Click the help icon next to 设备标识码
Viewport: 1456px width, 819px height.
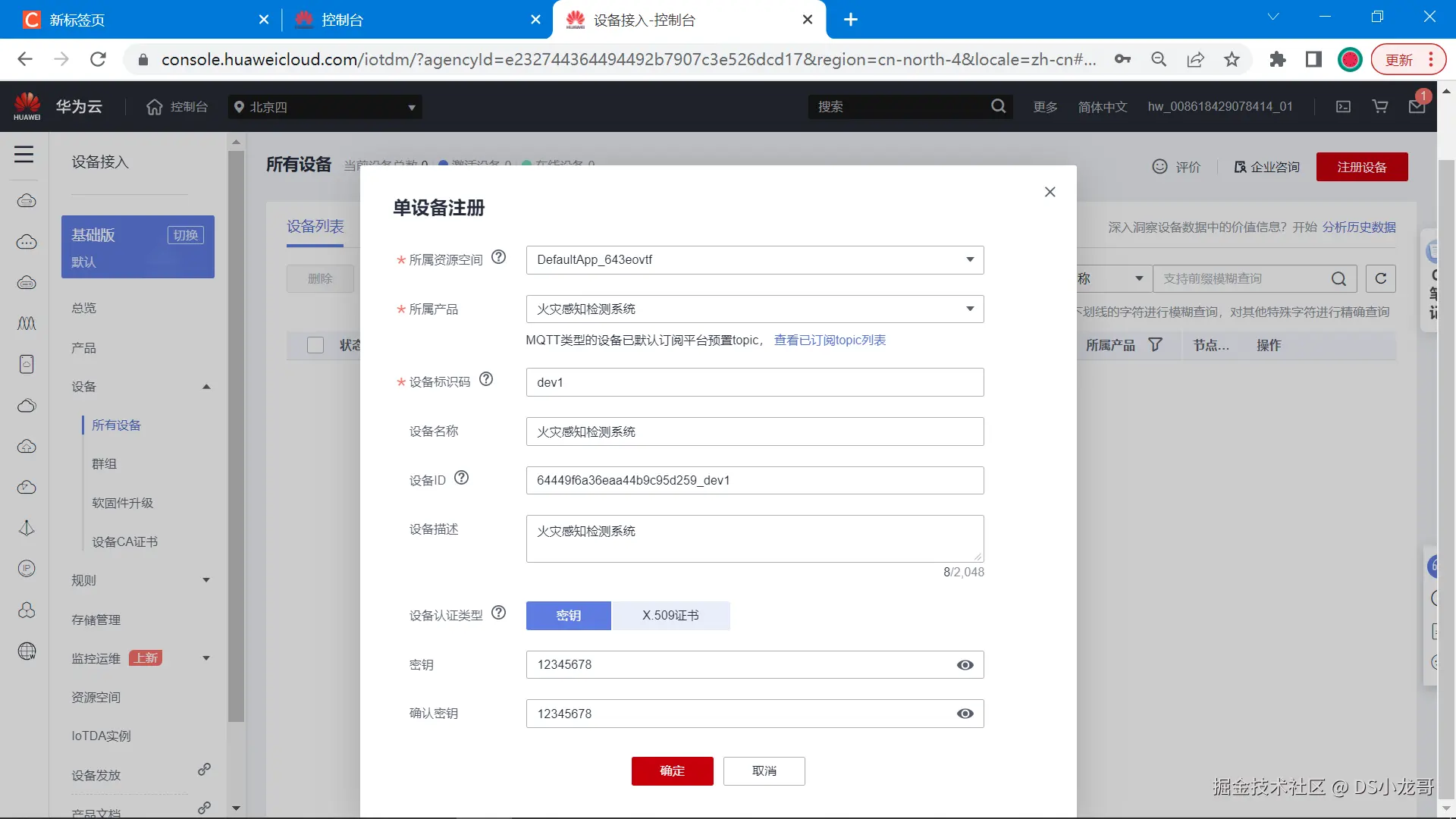[486, 379]
